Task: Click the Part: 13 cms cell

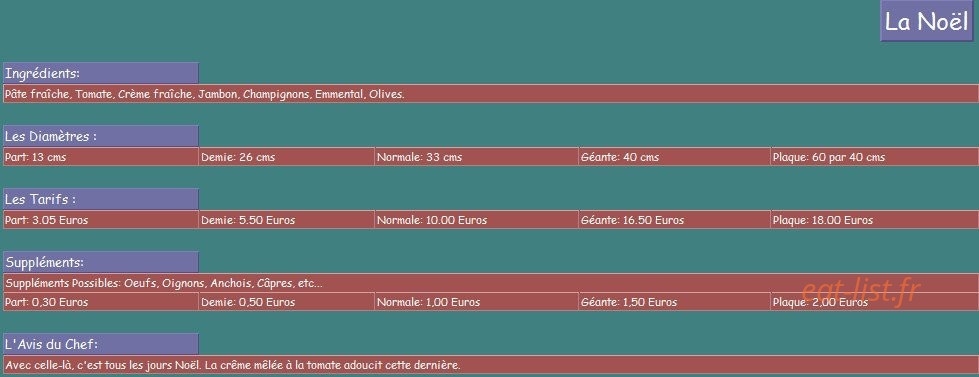Action: [x=101, y=157]
